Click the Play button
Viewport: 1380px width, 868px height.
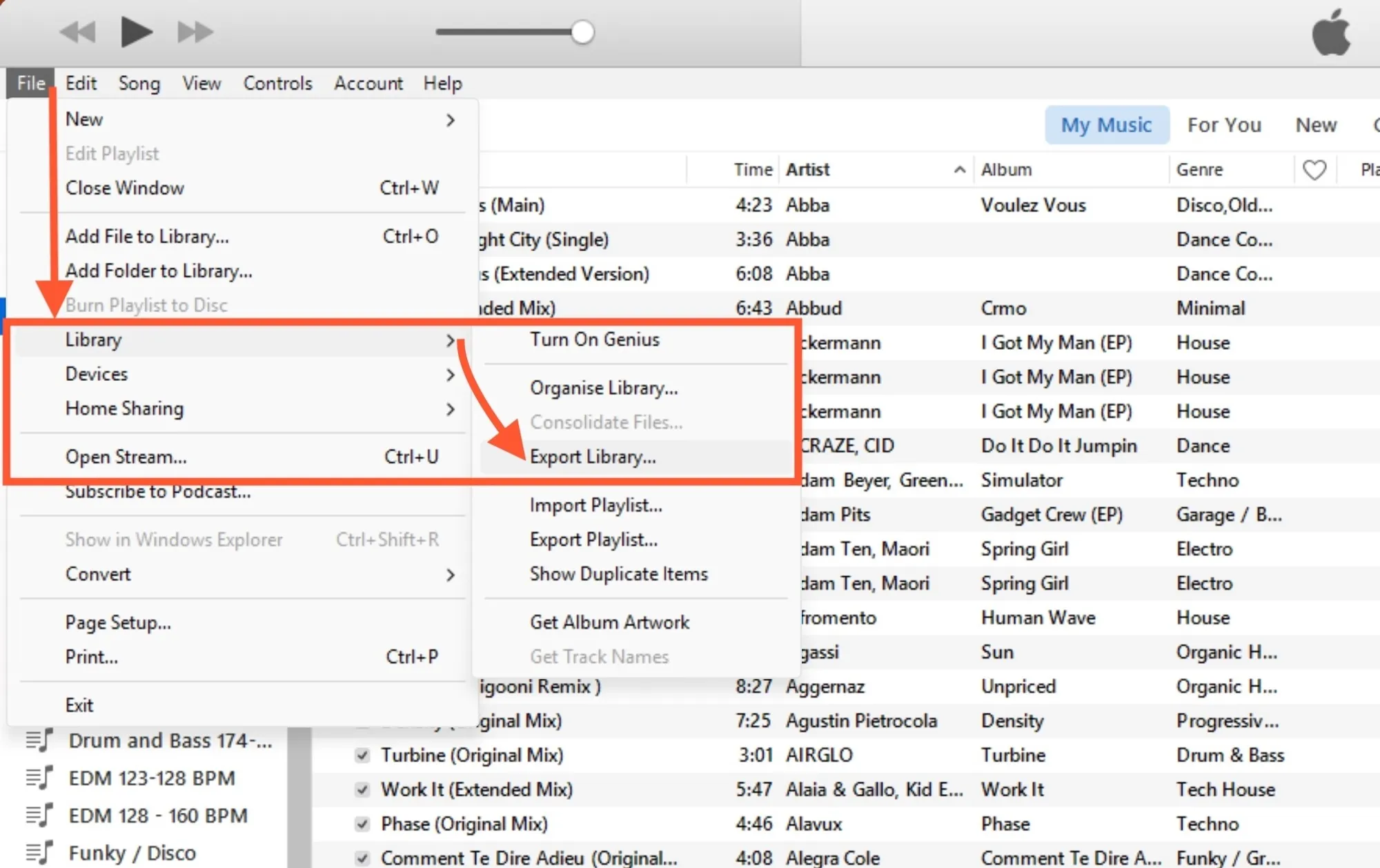point(136,32)
